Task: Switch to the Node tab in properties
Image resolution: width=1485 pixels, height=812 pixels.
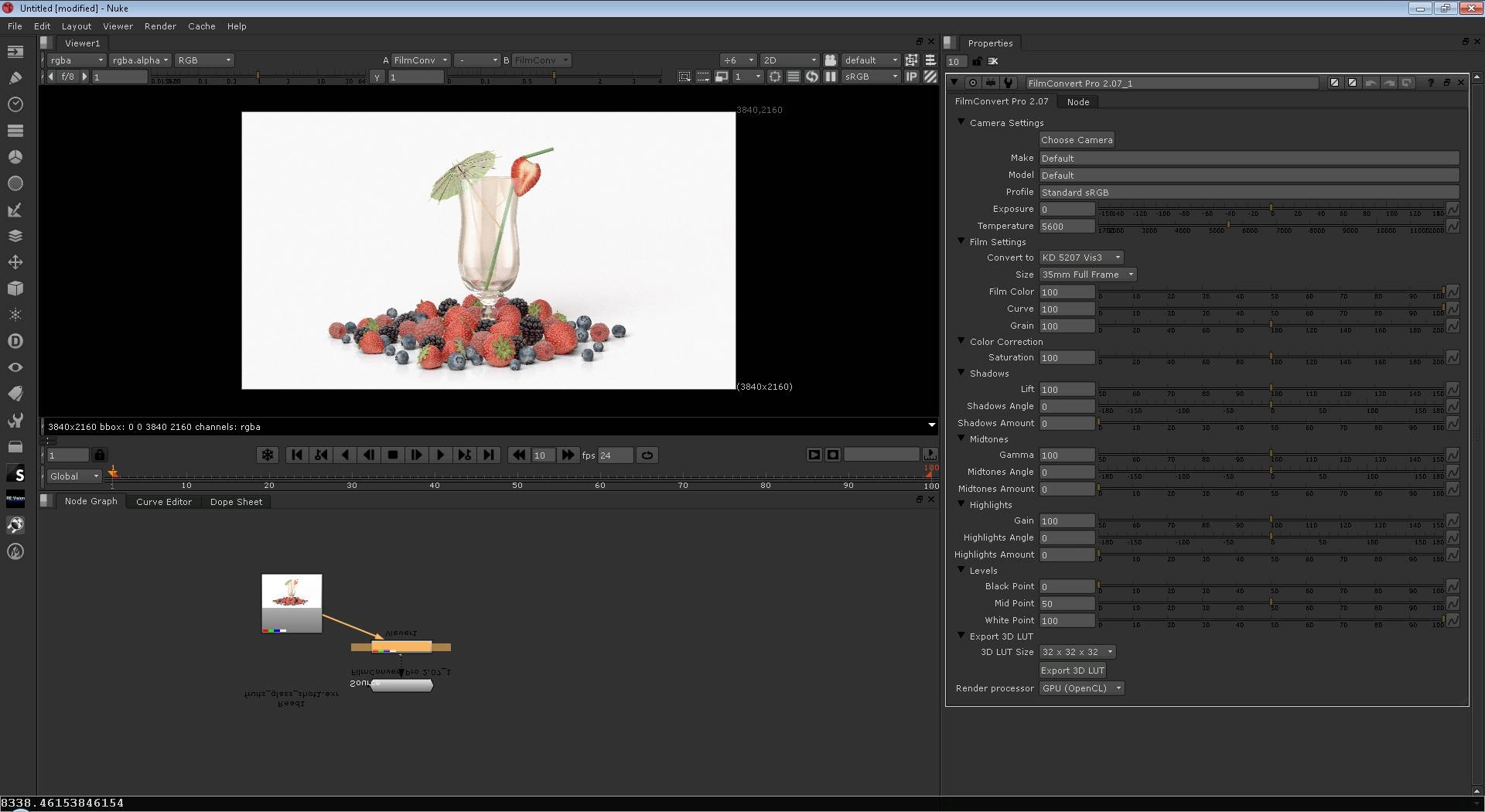Action: coord(1078,102)
